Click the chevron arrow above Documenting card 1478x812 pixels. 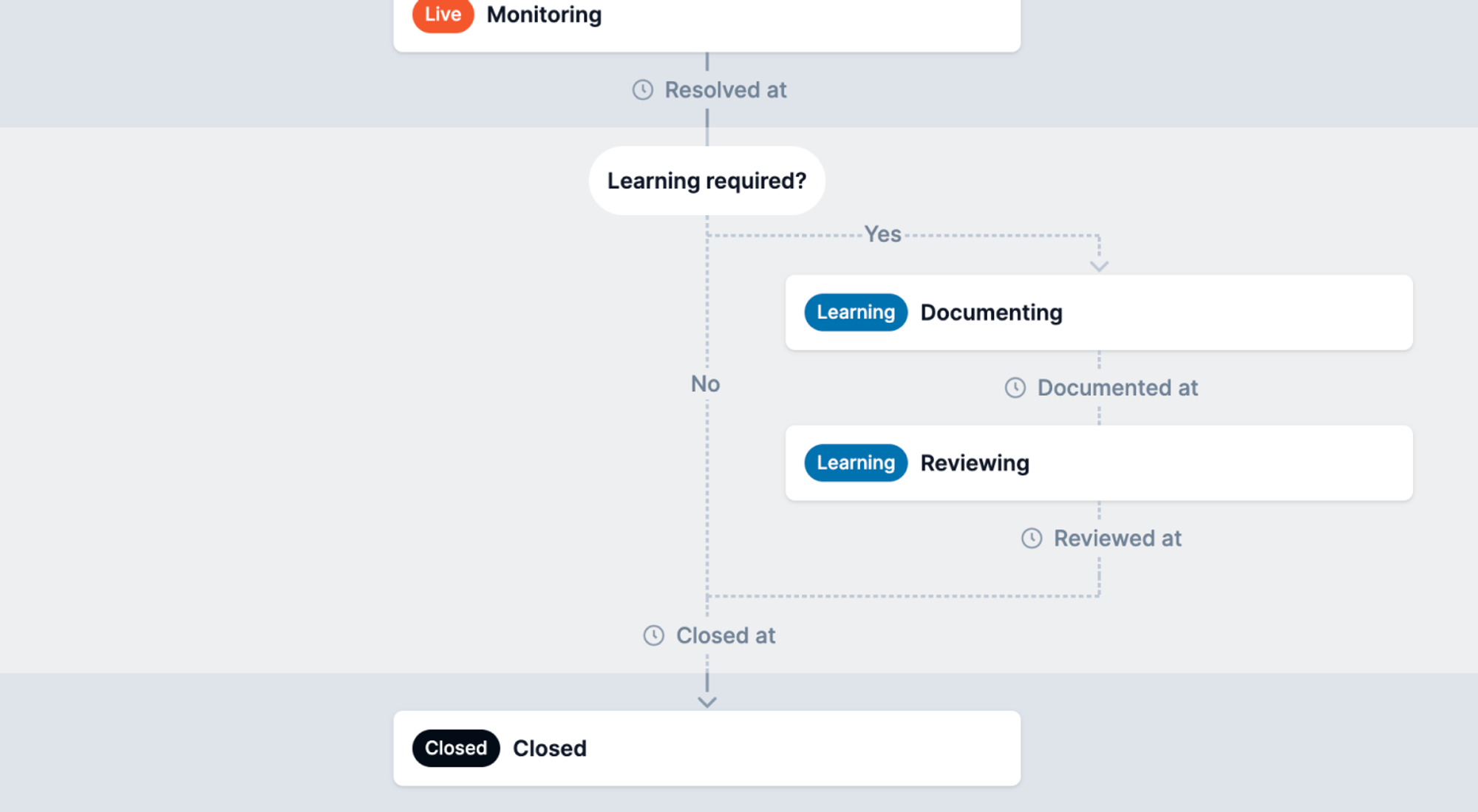[x=1099, y=266]
